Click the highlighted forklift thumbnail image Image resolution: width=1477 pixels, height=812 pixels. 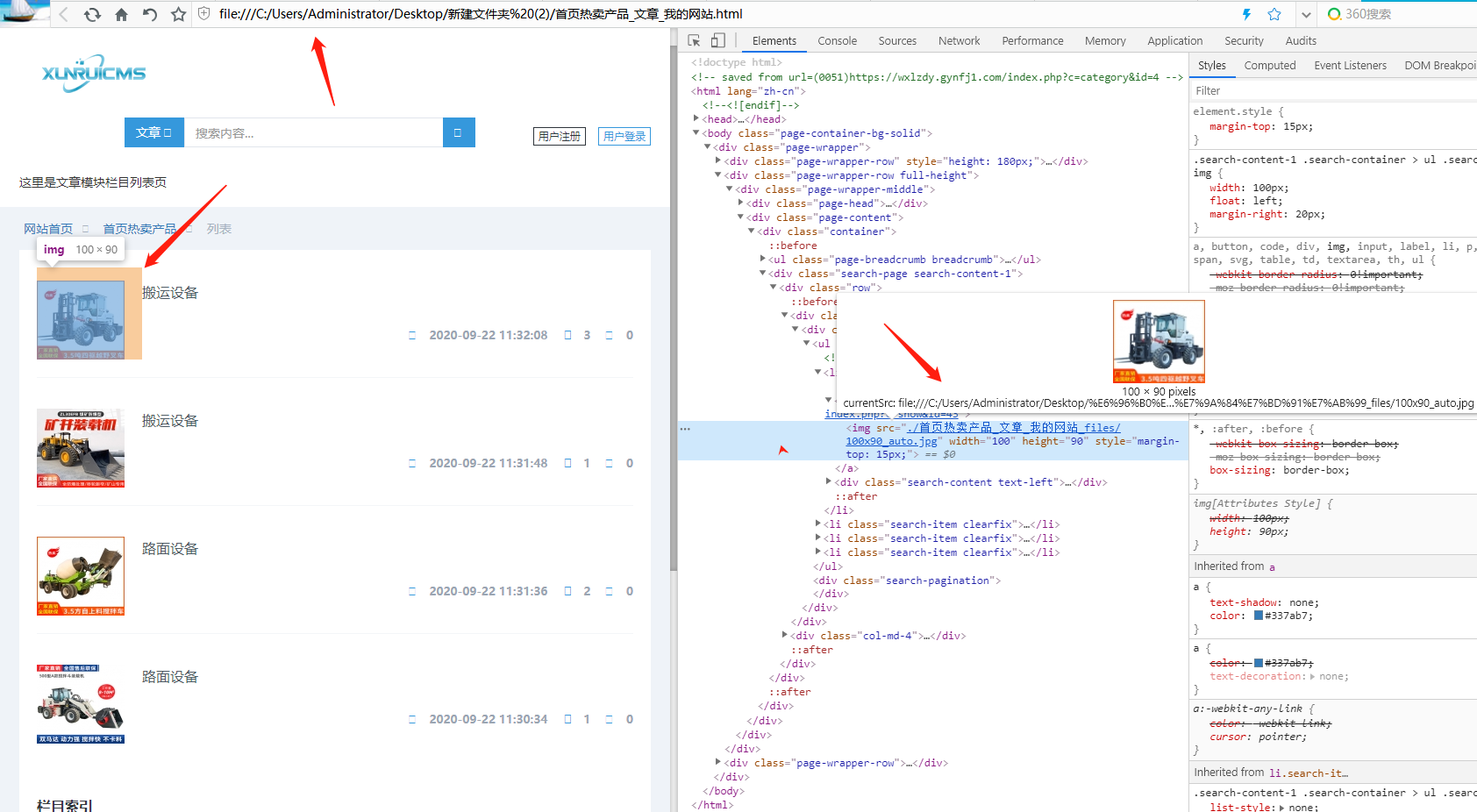[x=81, y=320]
